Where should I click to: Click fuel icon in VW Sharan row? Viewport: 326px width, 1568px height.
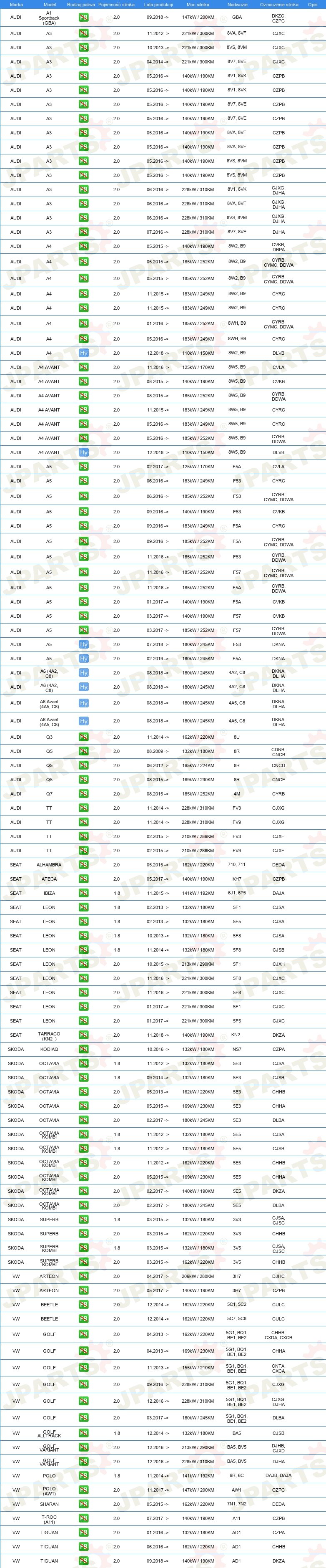coord(83,1504)
